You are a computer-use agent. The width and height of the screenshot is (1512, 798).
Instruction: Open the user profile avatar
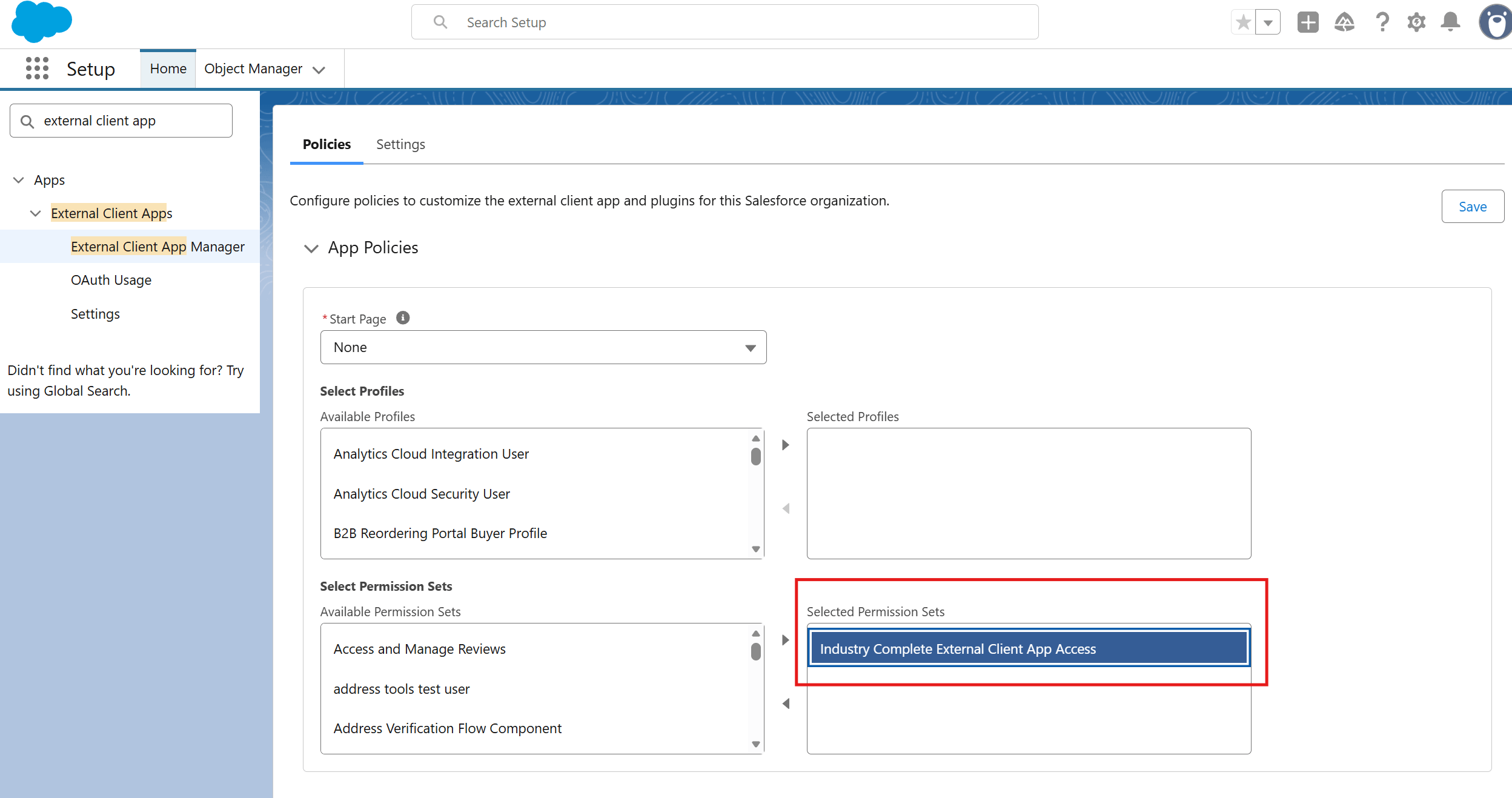click(1495, 22)
